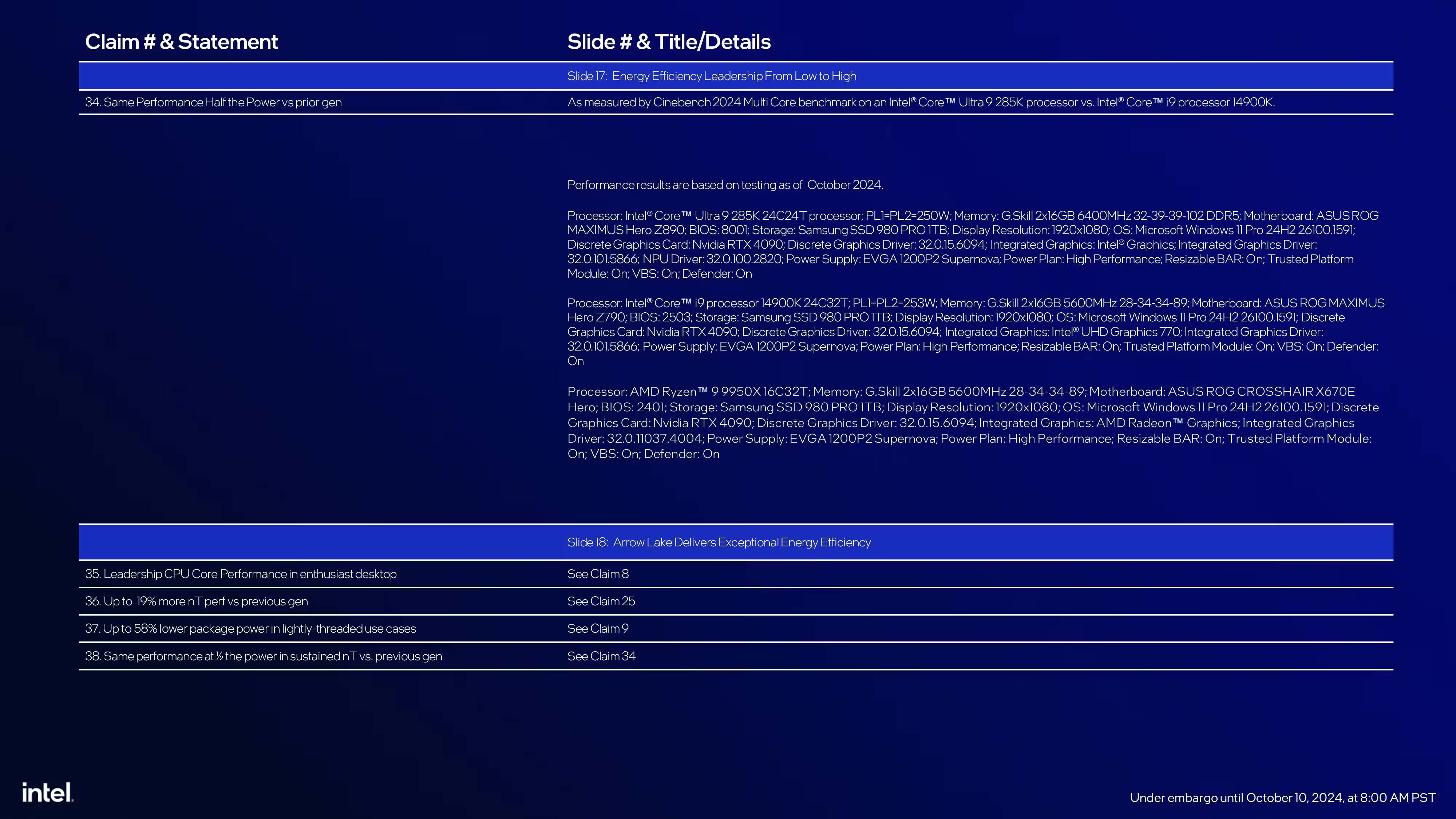The image size is (1456, 819).
Task: Click the Cinebench 2024 Multi Core details line
Action: coord(921,102)
